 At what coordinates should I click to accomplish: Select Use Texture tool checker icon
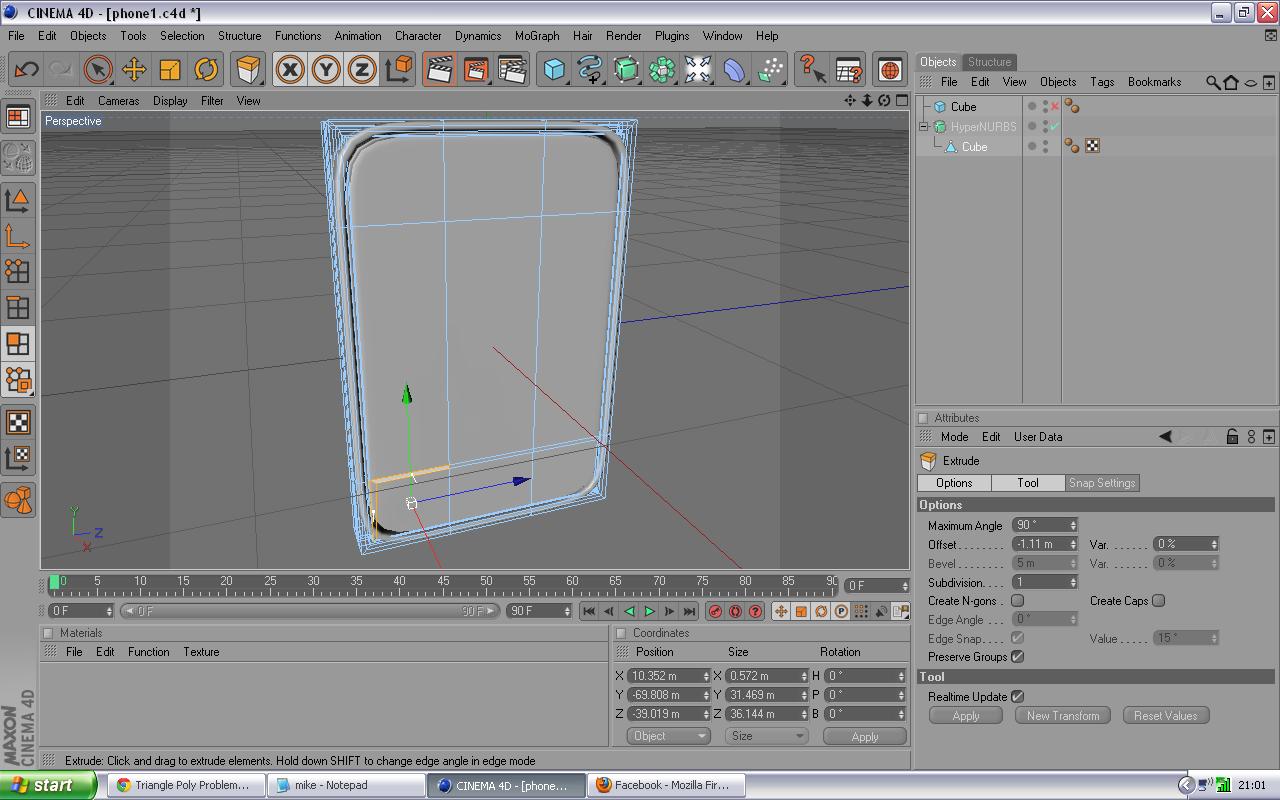(18, 421)
